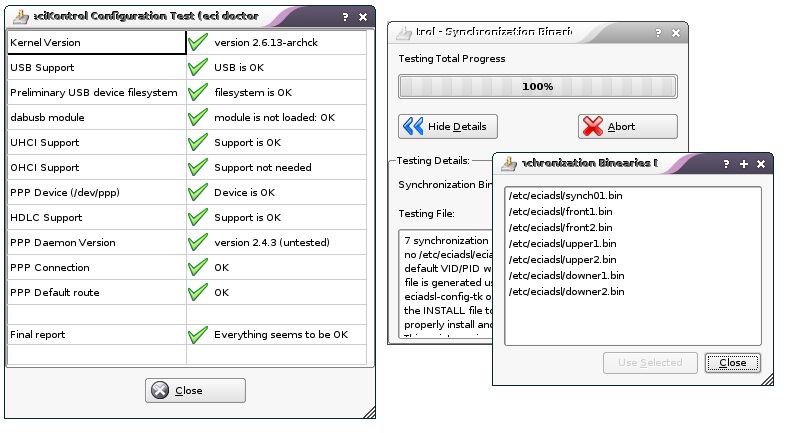
Task: Click the green checkmark for PPP Connection
Action: 198,267
